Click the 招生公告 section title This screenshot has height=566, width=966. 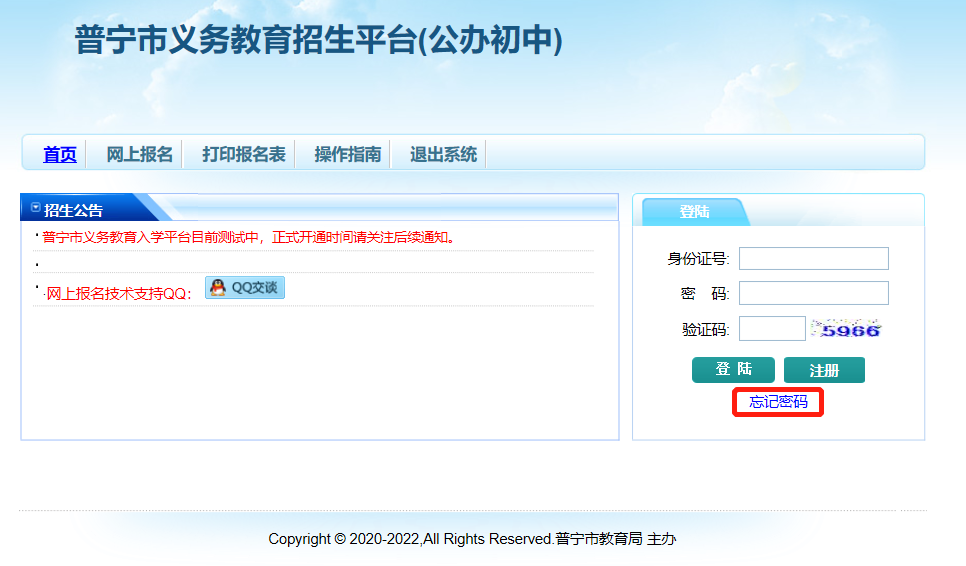(x=73, y=211)
